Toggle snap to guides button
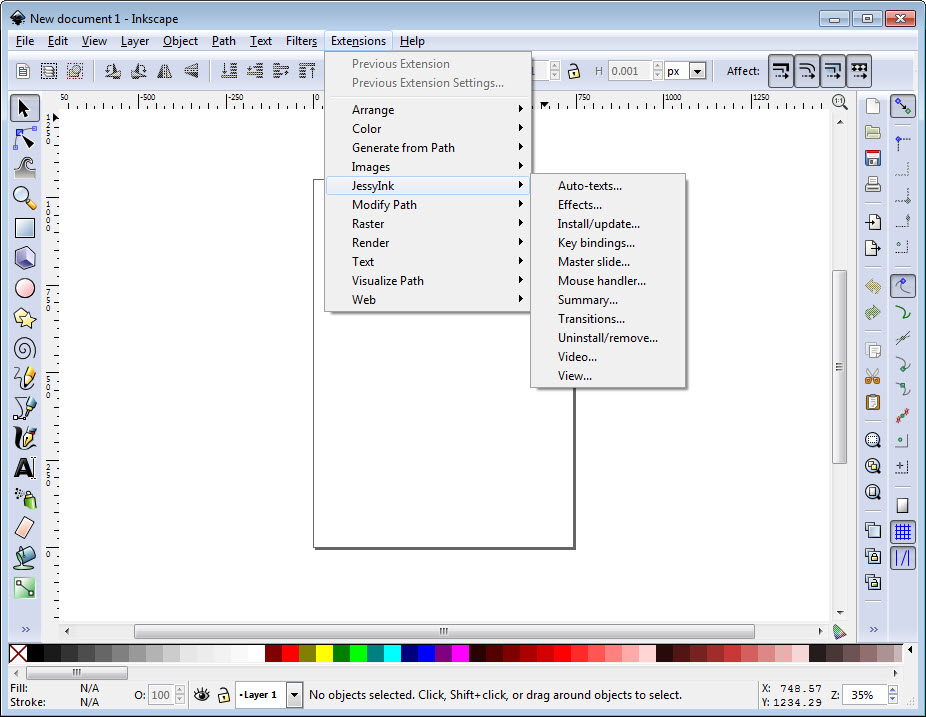 point(902,558)
